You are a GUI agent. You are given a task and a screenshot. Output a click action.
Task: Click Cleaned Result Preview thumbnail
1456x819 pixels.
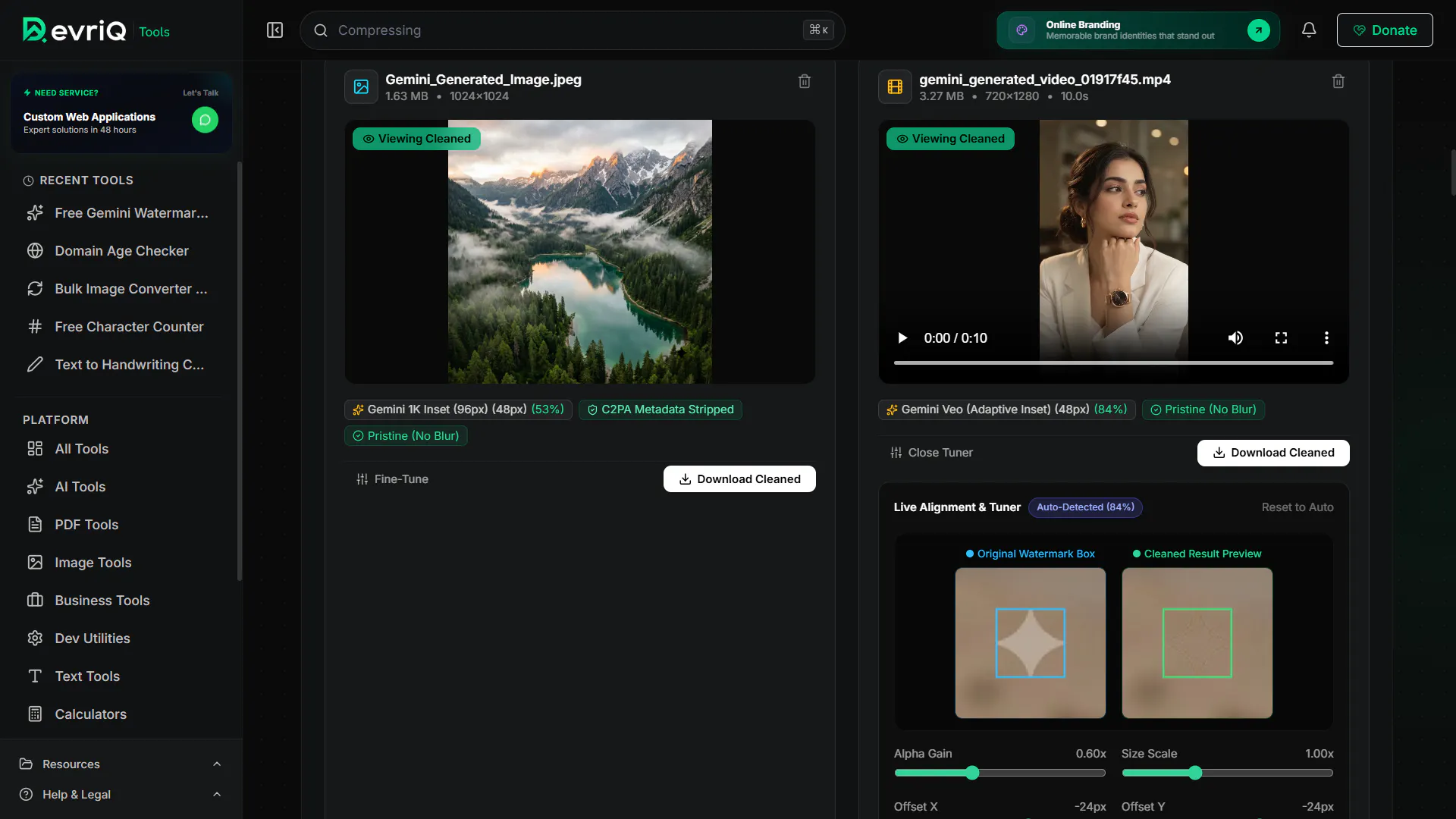[1197, 643]
